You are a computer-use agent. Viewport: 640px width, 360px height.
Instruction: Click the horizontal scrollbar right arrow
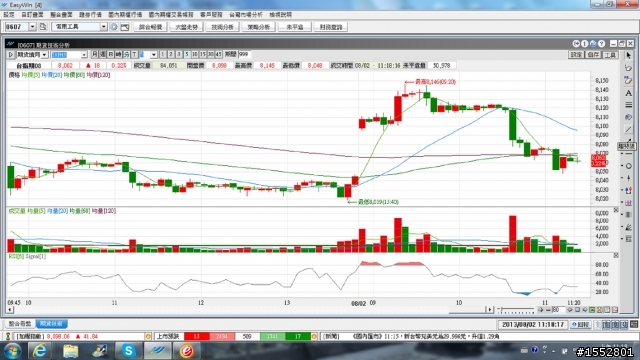(x=490, y=310)
